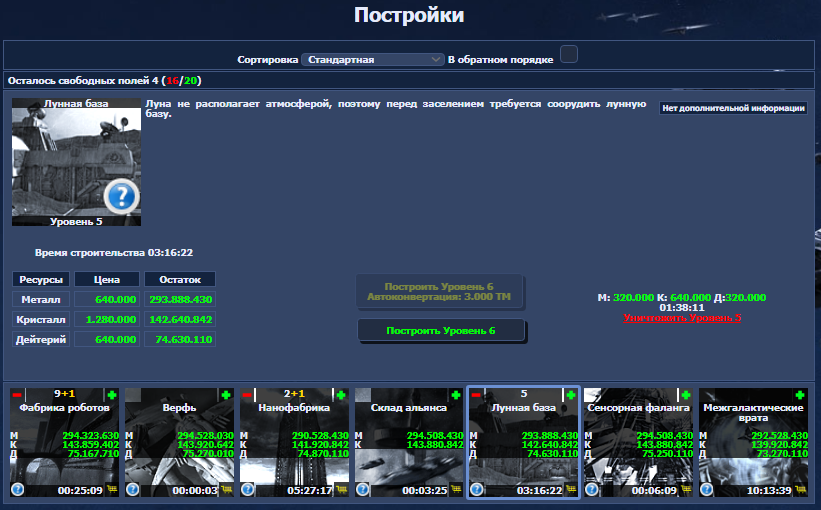This screenshot has height=510, width=821.
Task: Click green plus on Межгалактические врата card
Action: (801, 395)
